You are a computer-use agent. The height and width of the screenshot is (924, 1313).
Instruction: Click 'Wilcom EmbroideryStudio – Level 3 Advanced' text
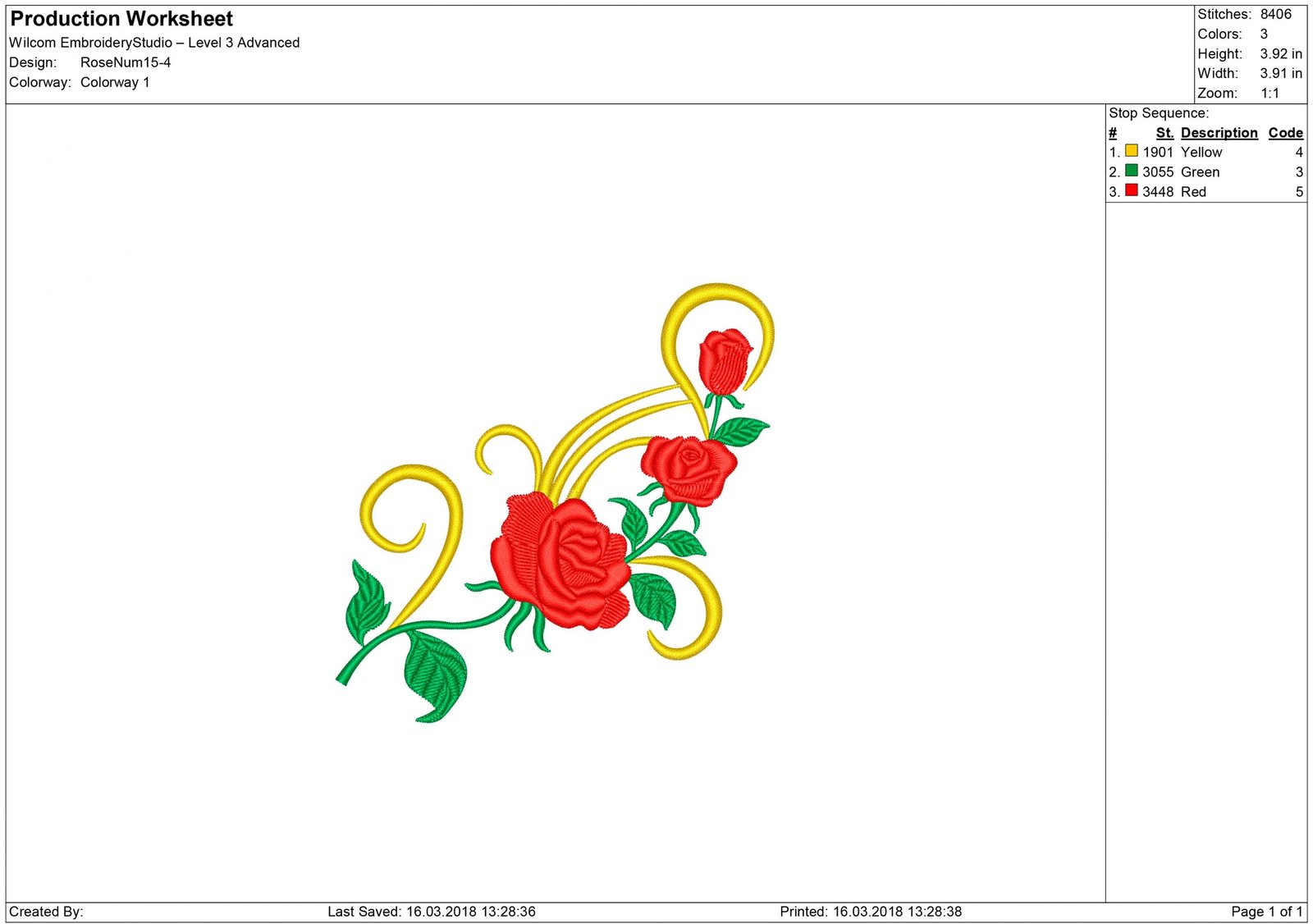point(154,43)
